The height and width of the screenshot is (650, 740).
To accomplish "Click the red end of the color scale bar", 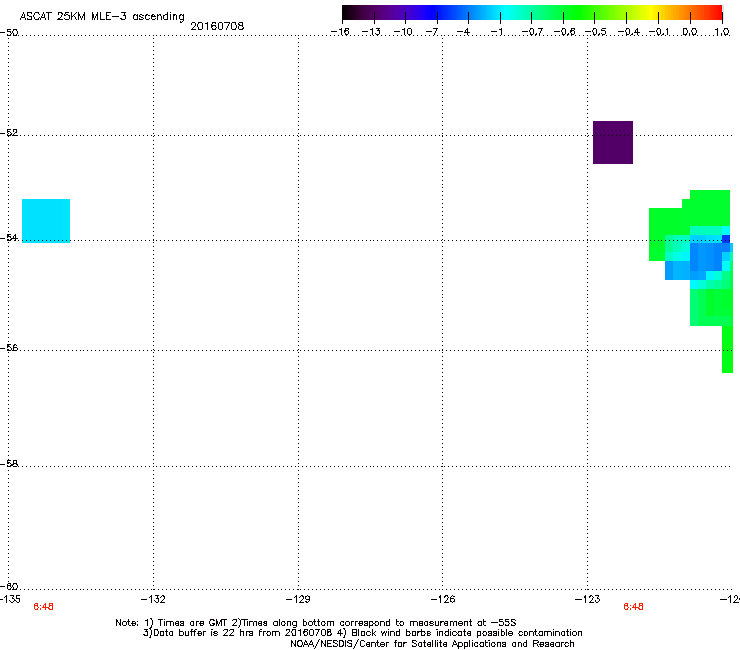I will pos(716,13).
